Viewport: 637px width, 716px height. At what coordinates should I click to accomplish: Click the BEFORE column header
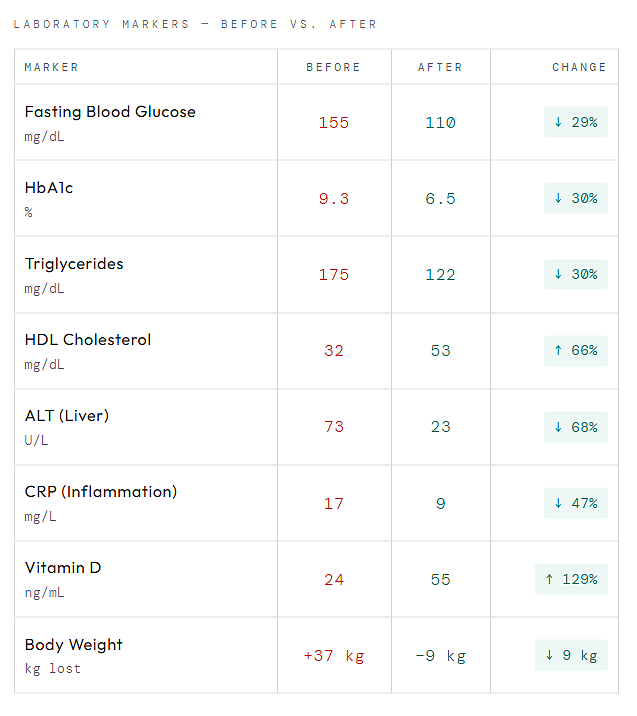tap(334, 67)
